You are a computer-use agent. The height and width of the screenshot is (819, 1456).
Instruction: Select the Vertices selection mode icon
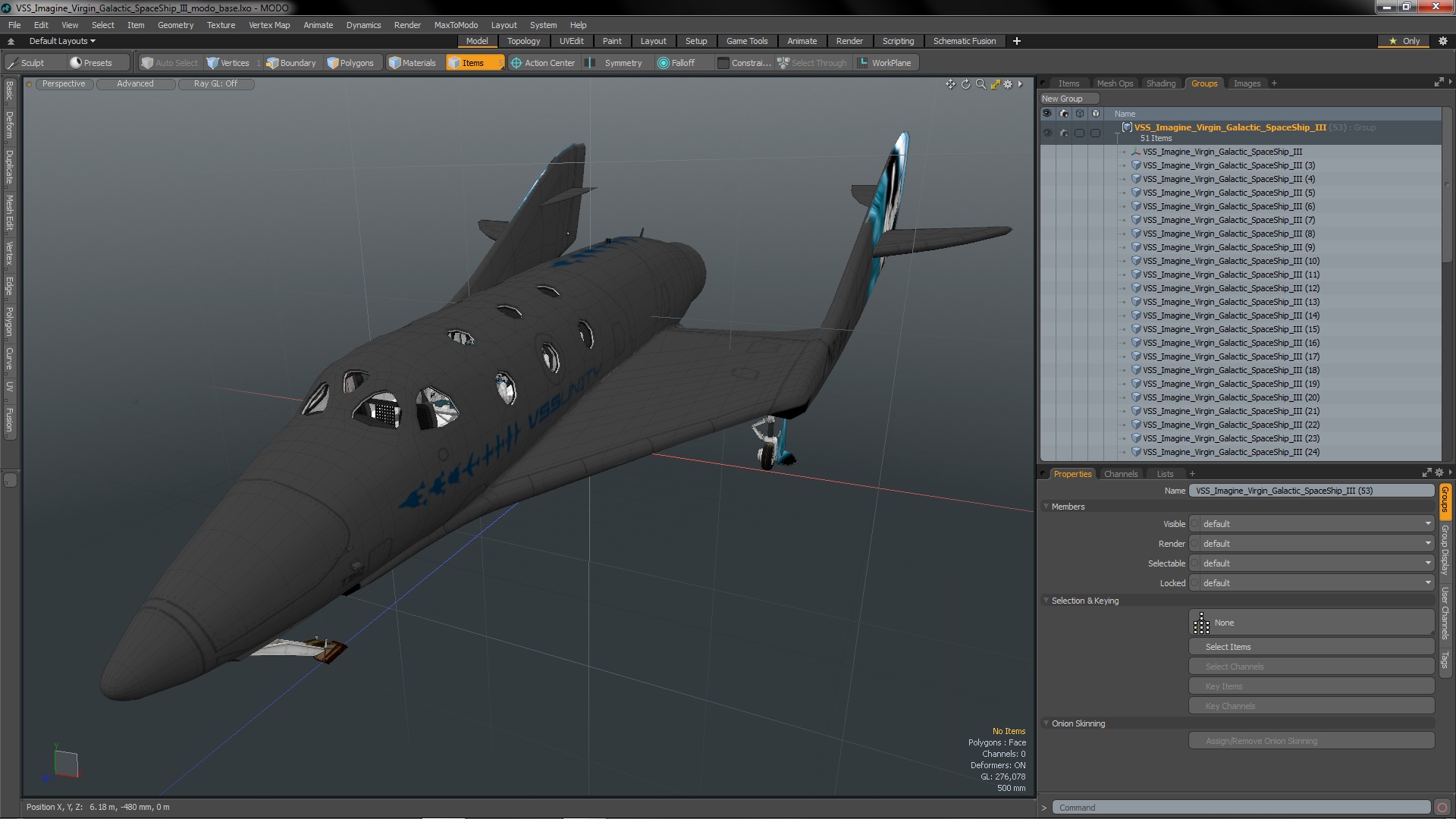tap(213, 63)
